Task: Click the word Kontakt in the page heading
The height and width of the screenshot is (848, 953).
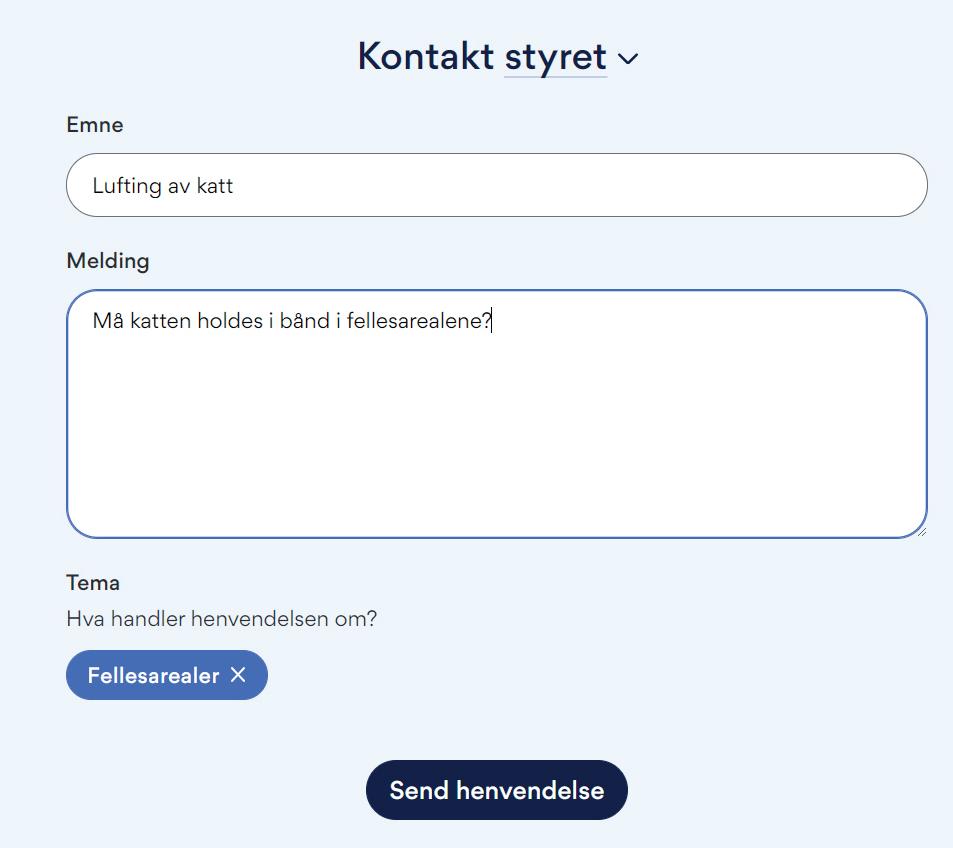Action: click(x=426, y=57)
